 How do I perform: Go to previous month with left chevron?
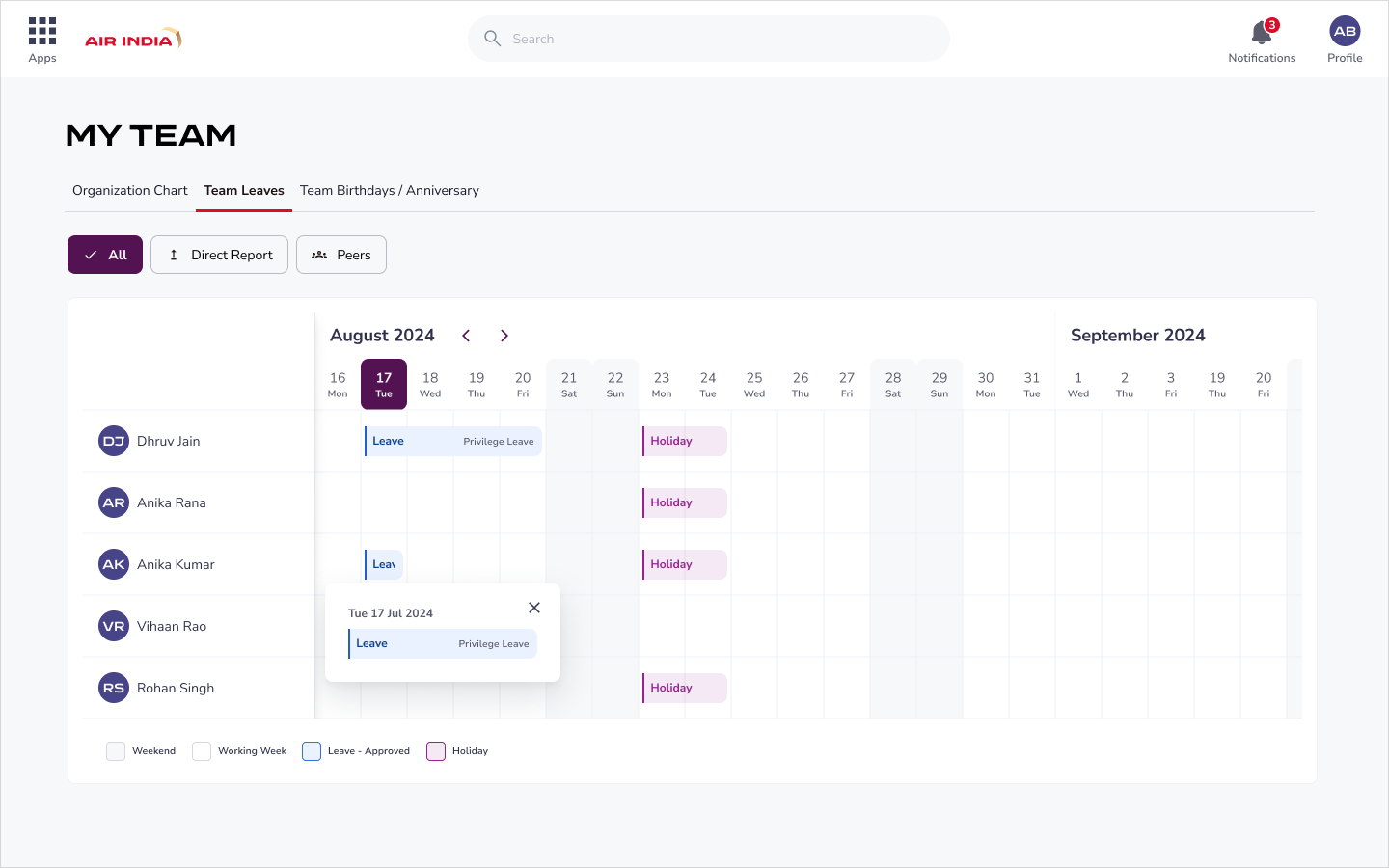coord(466,336)
